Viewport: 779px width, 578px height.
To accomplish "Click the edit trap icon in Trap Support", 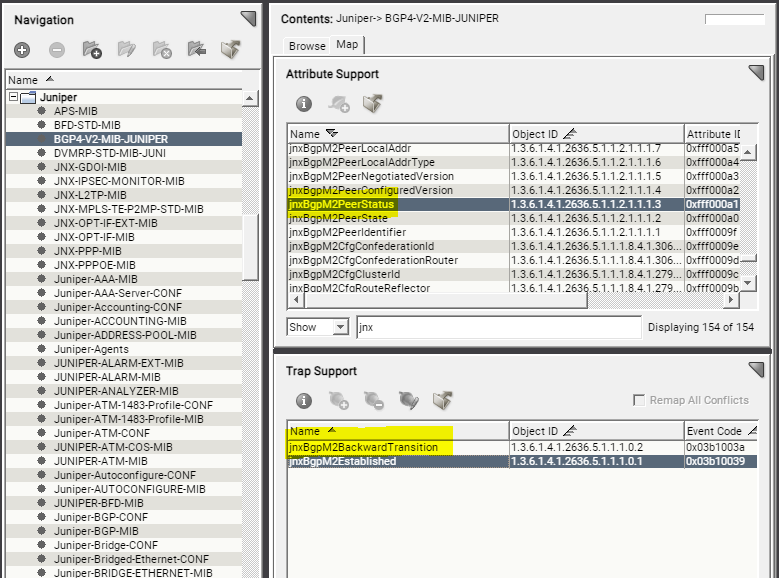I will pos(408,401).
